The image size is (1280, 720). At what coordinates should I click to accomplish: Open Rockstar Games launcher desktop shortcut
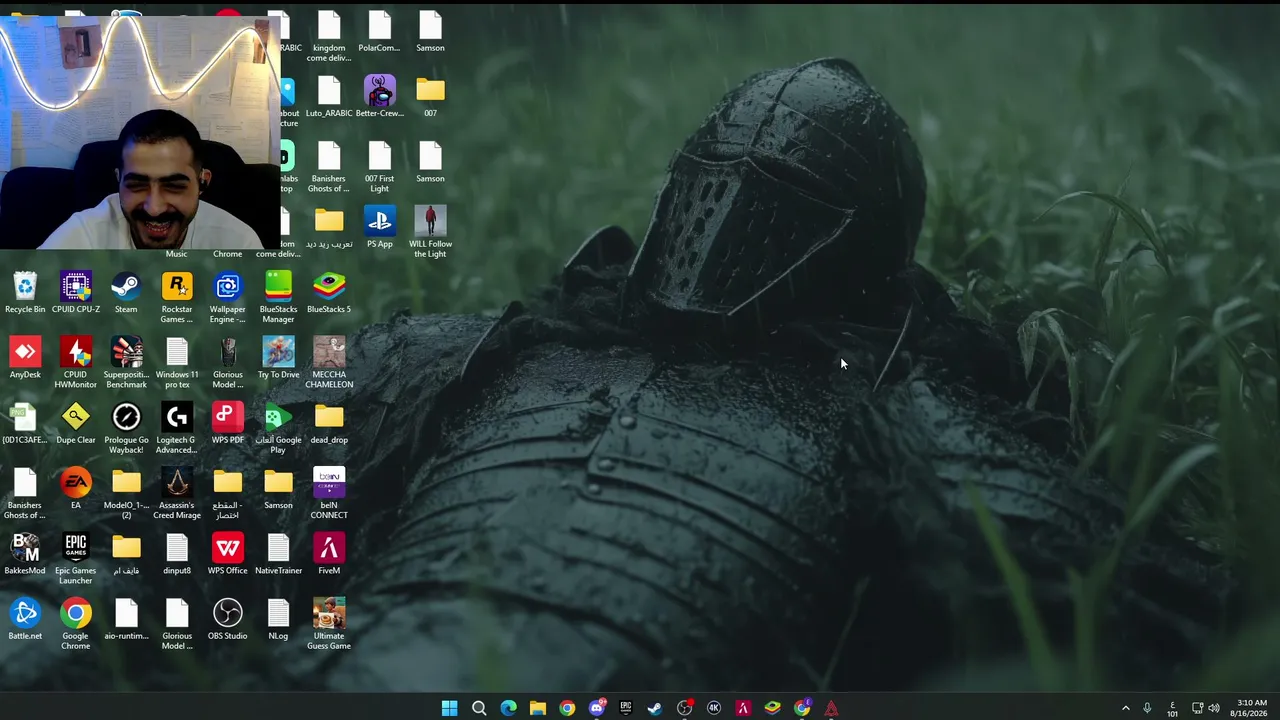pyautogui.click(x=177, y=297)
